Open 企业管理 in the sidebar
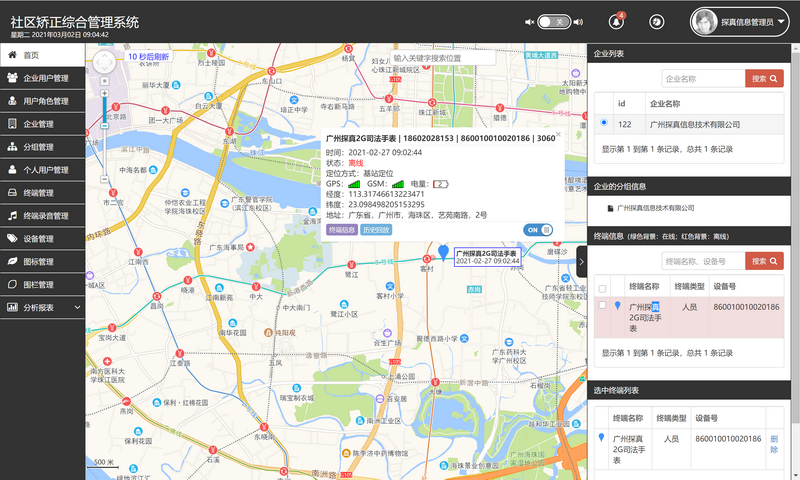Viewport: 800px width, 480px height. [42, 124]
